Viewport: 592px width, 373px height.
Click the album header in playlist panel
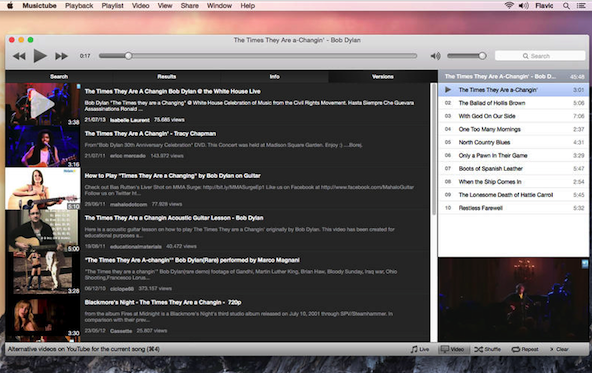click(x=513, y=77)
